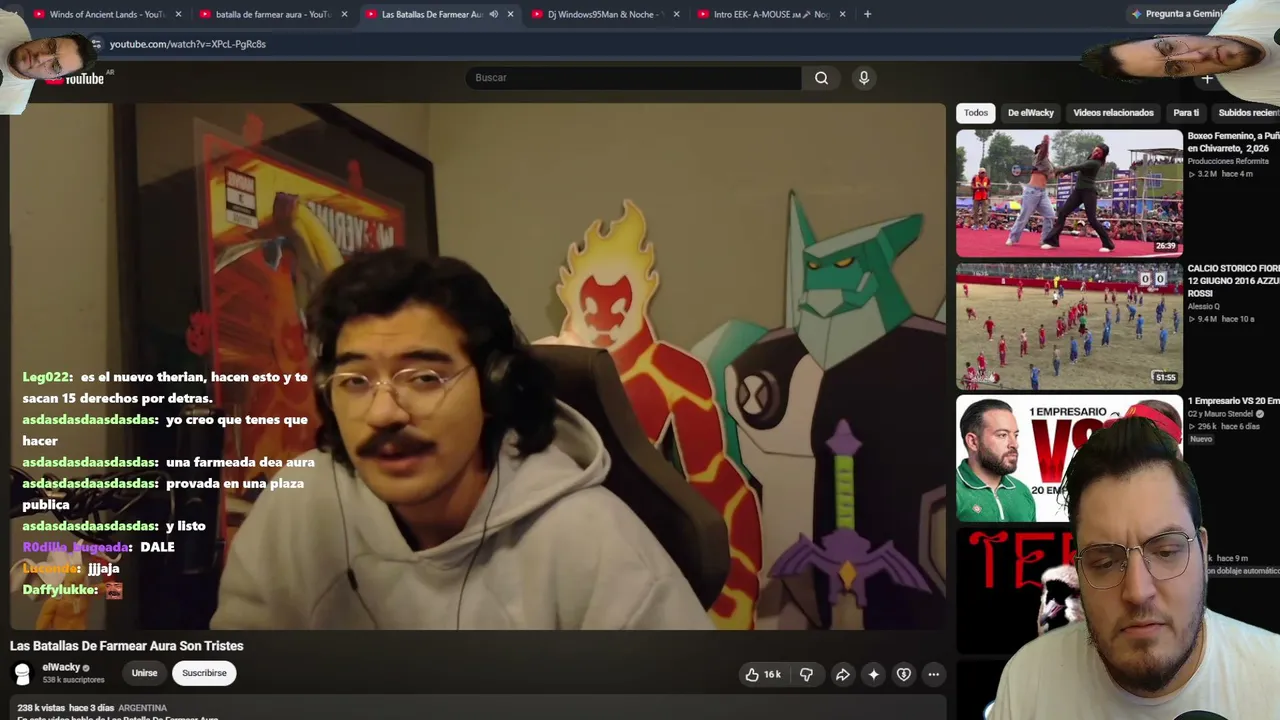Click the 1 Empresario VS 20 title
Screen dimensions: 1280x720
pos(1234,401)
